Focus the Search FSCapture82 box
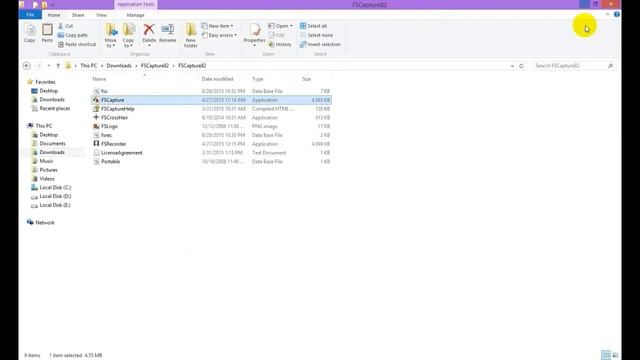The width and height of the screenshot is (640, 360). click(x=574, y=66)
